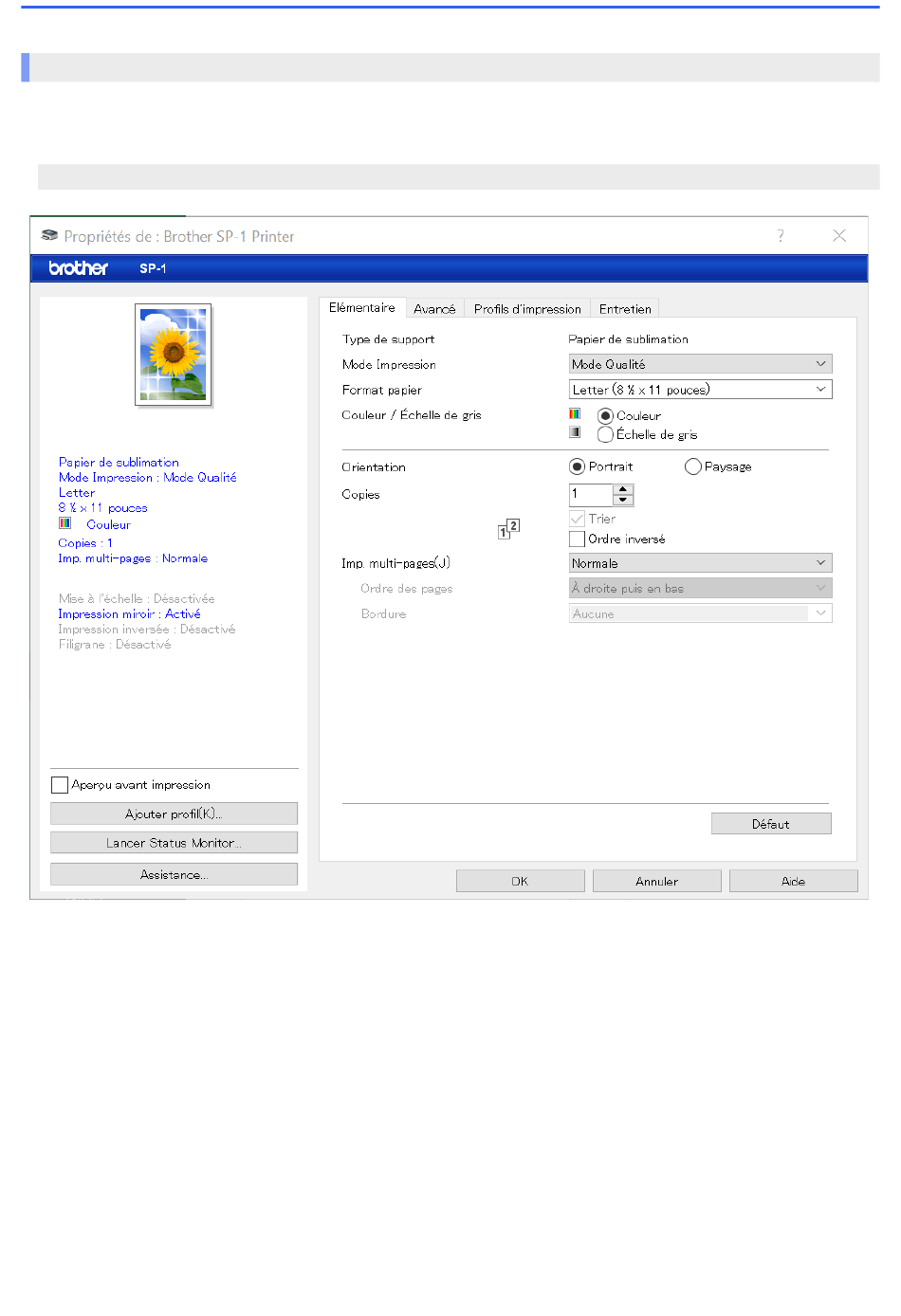Choose Paysage orientation
The image size is (901, 1316).
pos(692,467)
